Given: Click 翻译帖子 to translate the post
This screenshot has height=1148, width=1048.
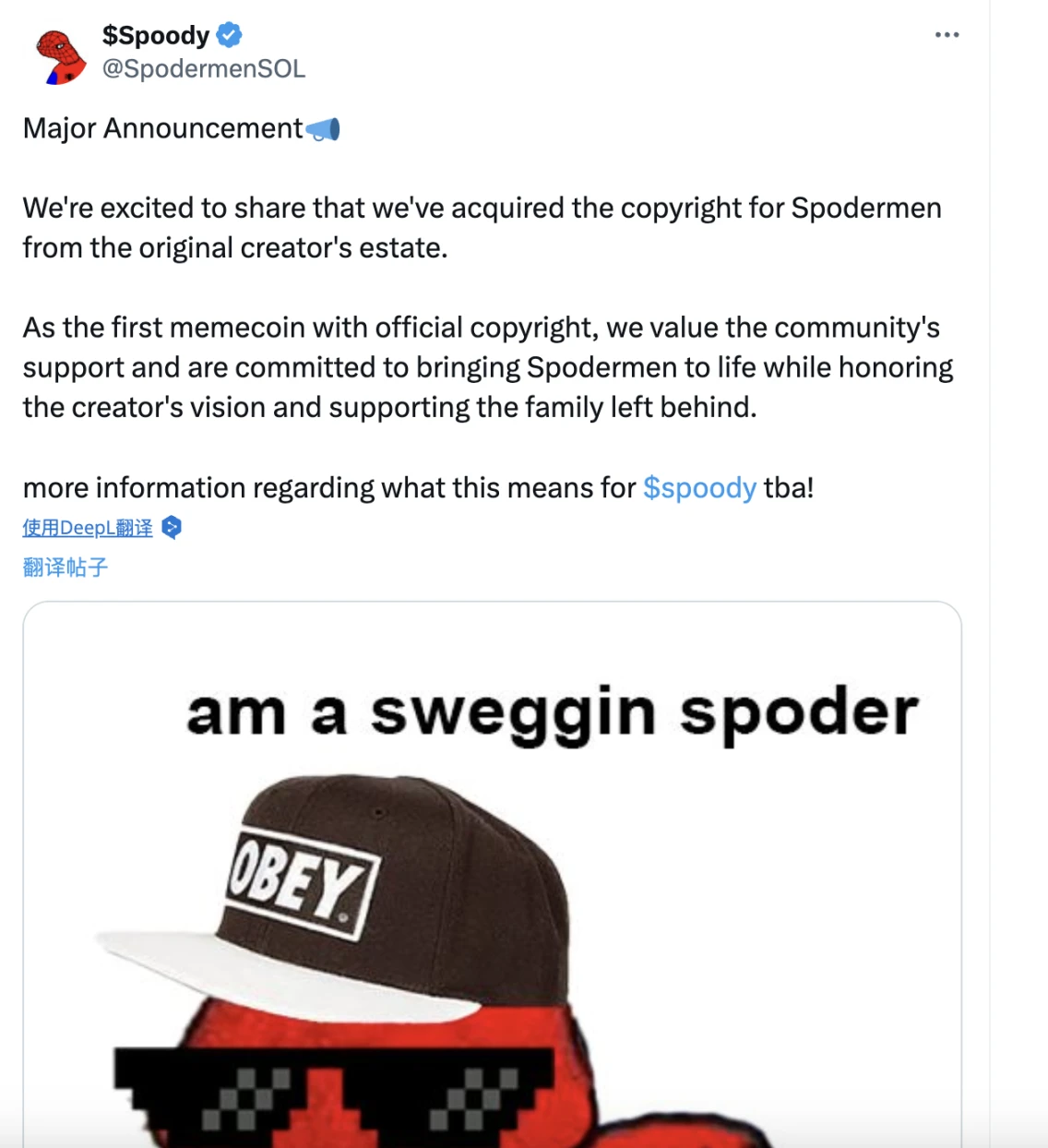Looking at the screenshot, I should (65, 568).
